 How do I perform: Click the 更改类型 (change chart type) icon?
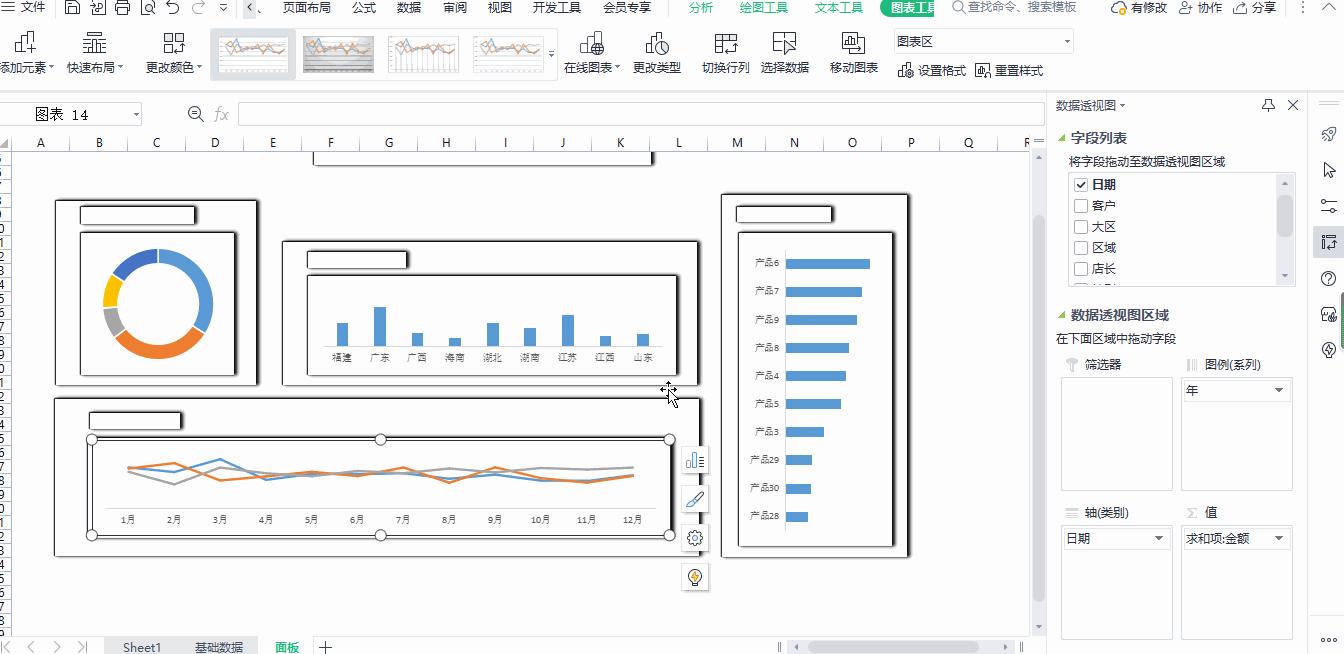click(657, 44)
